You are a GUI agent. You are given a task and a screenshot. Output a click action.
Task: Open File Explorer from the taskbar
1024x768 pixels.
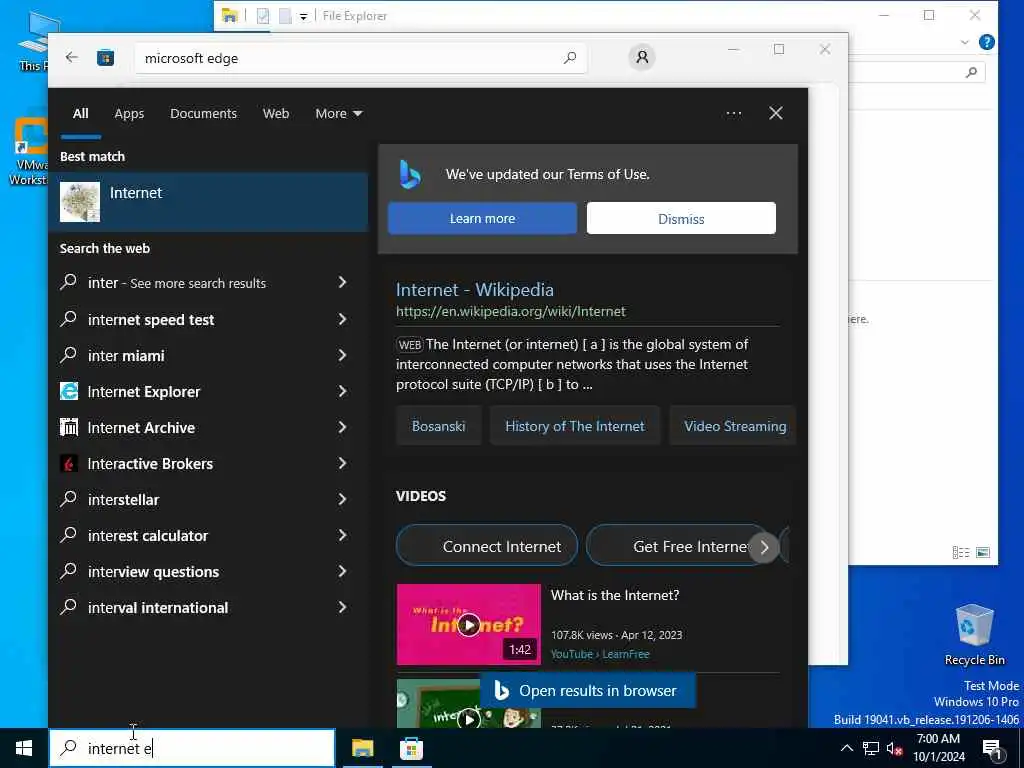(x=362, y=748)
